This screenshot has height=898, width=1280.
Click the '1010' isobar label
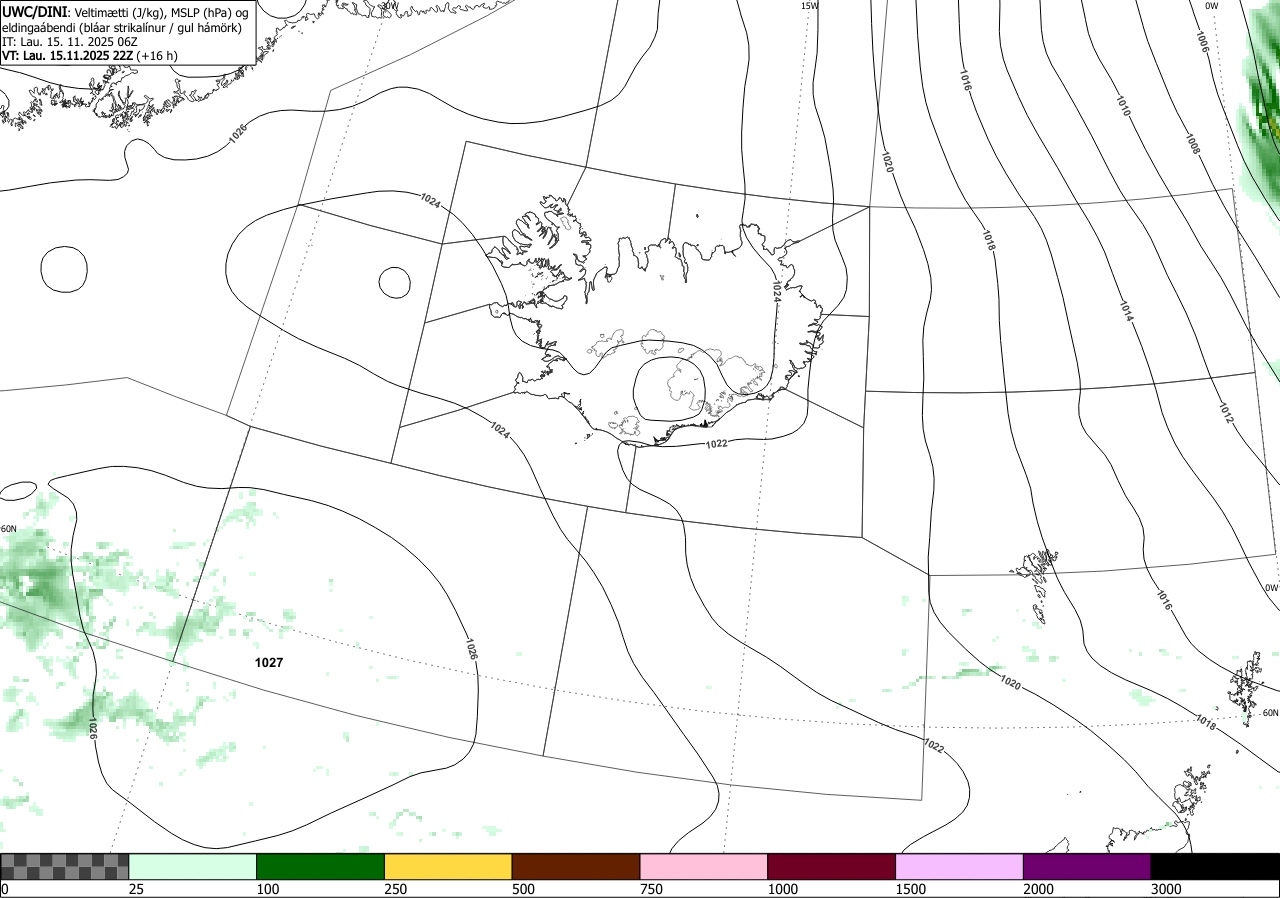pos(1122,107)
